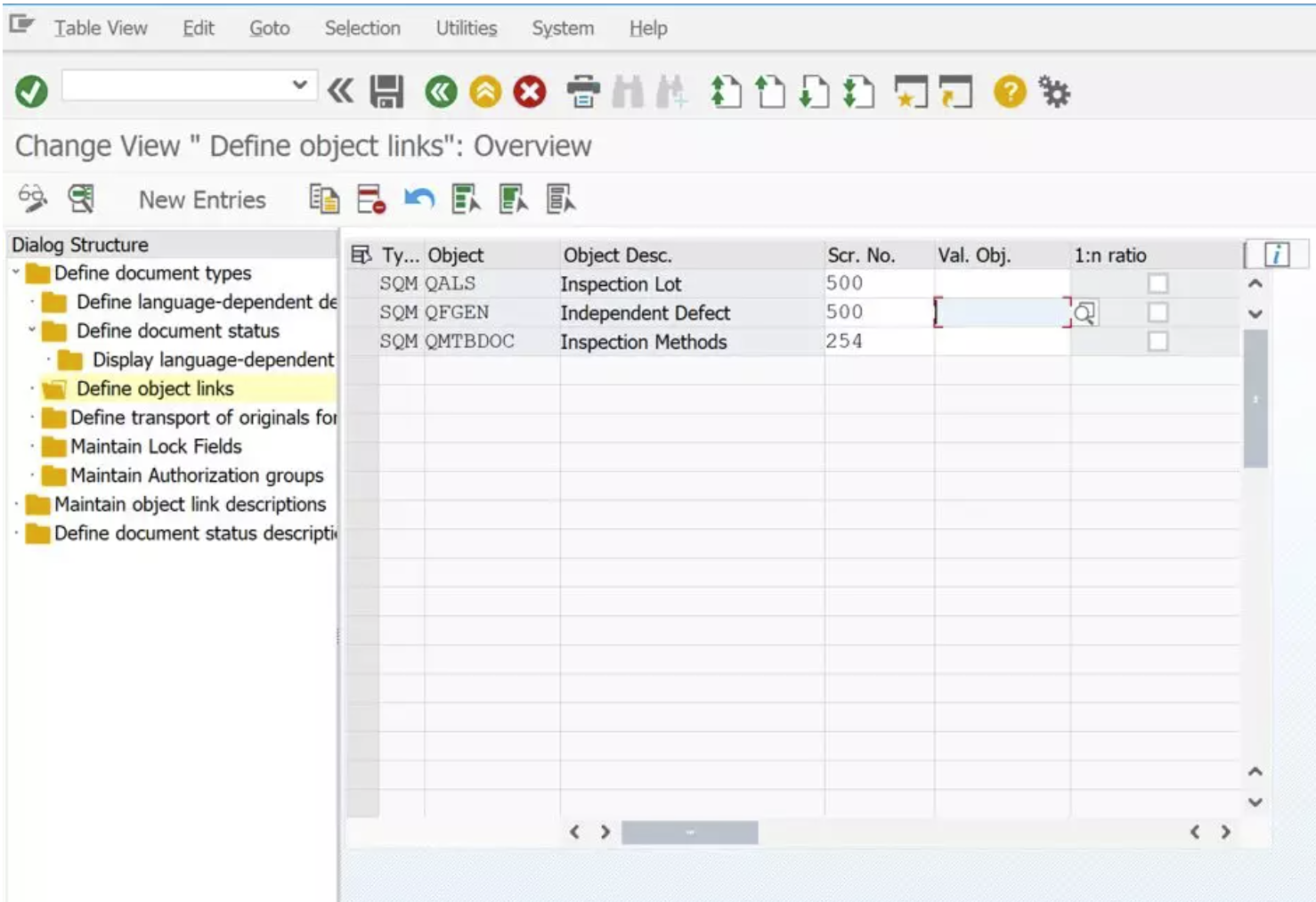
Task: Select the Undo icon in the application toolbar
Action: [x=418, y=199]
